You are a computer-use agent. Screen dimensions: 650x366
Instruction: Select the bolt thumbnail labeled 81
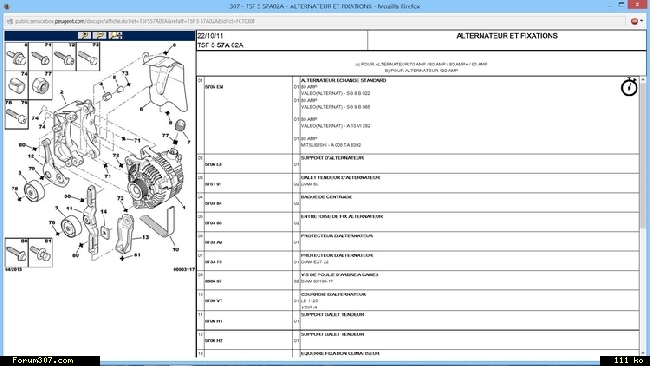point(40,252)
